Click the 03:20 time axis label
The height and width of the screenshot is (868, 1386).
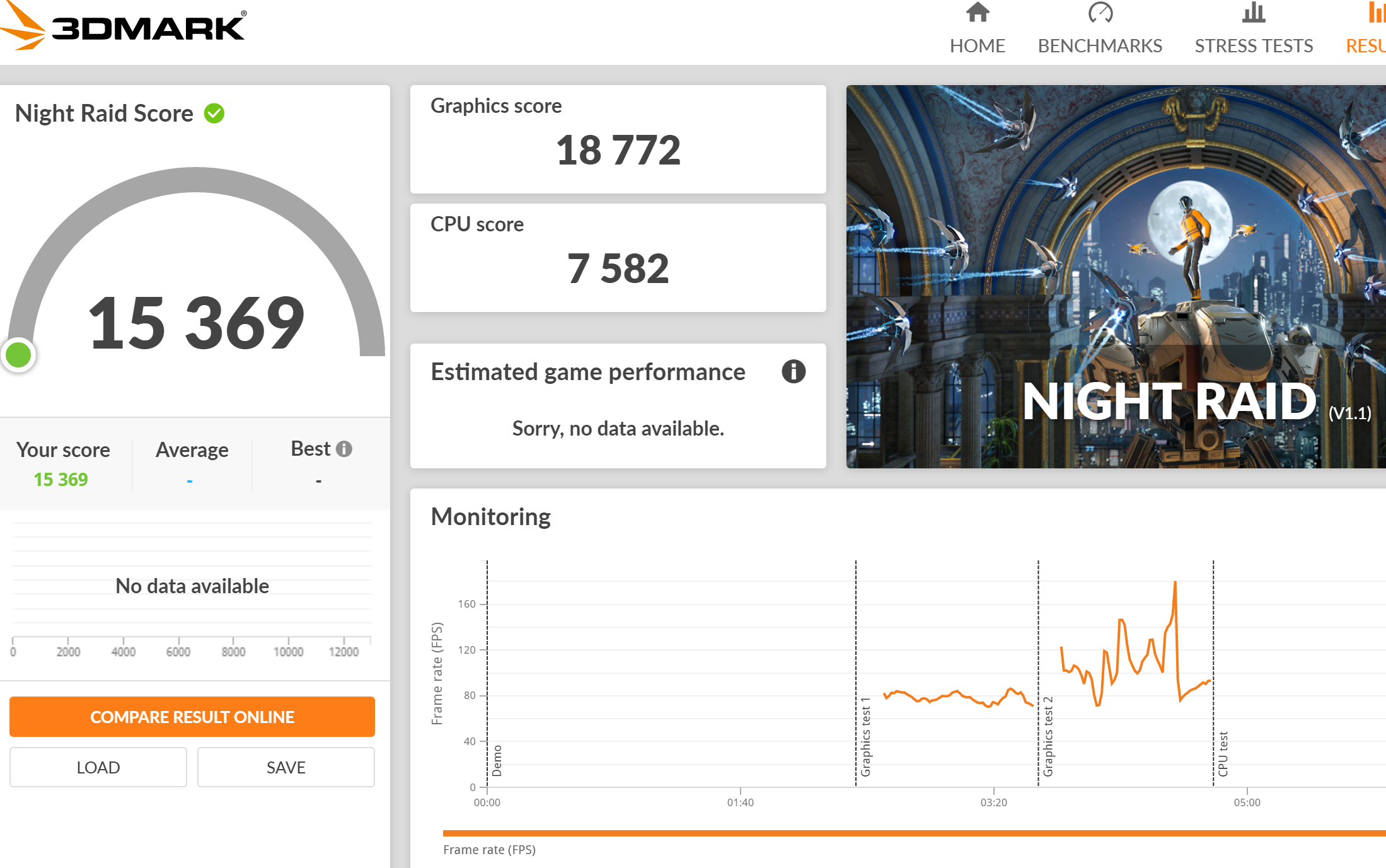(994, 802)
